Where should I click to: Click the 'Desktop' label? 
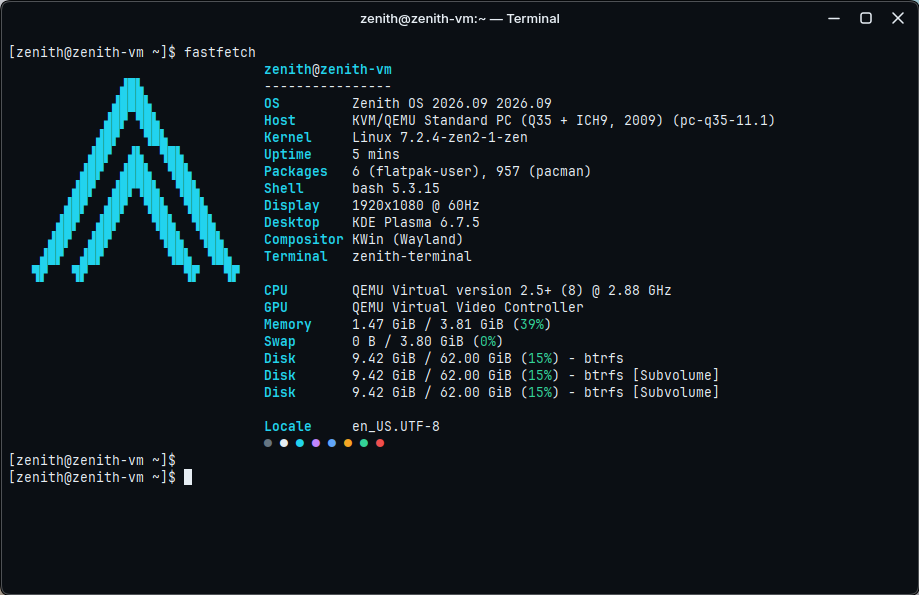(292, 222)
